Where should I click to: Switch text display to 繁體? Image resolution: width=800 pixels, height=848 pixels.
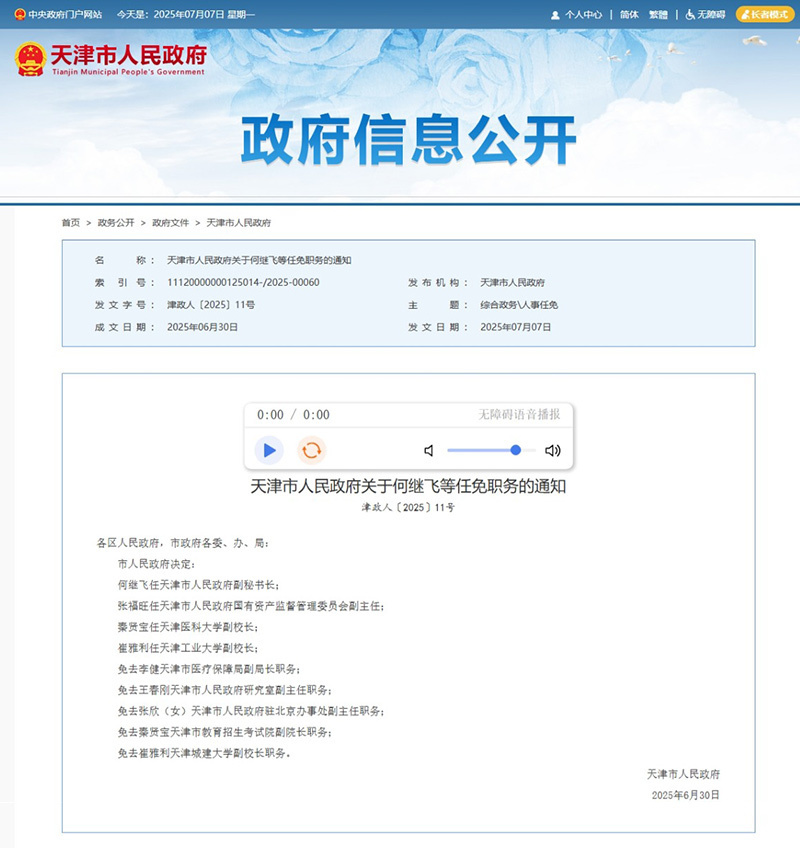(656, 13)
